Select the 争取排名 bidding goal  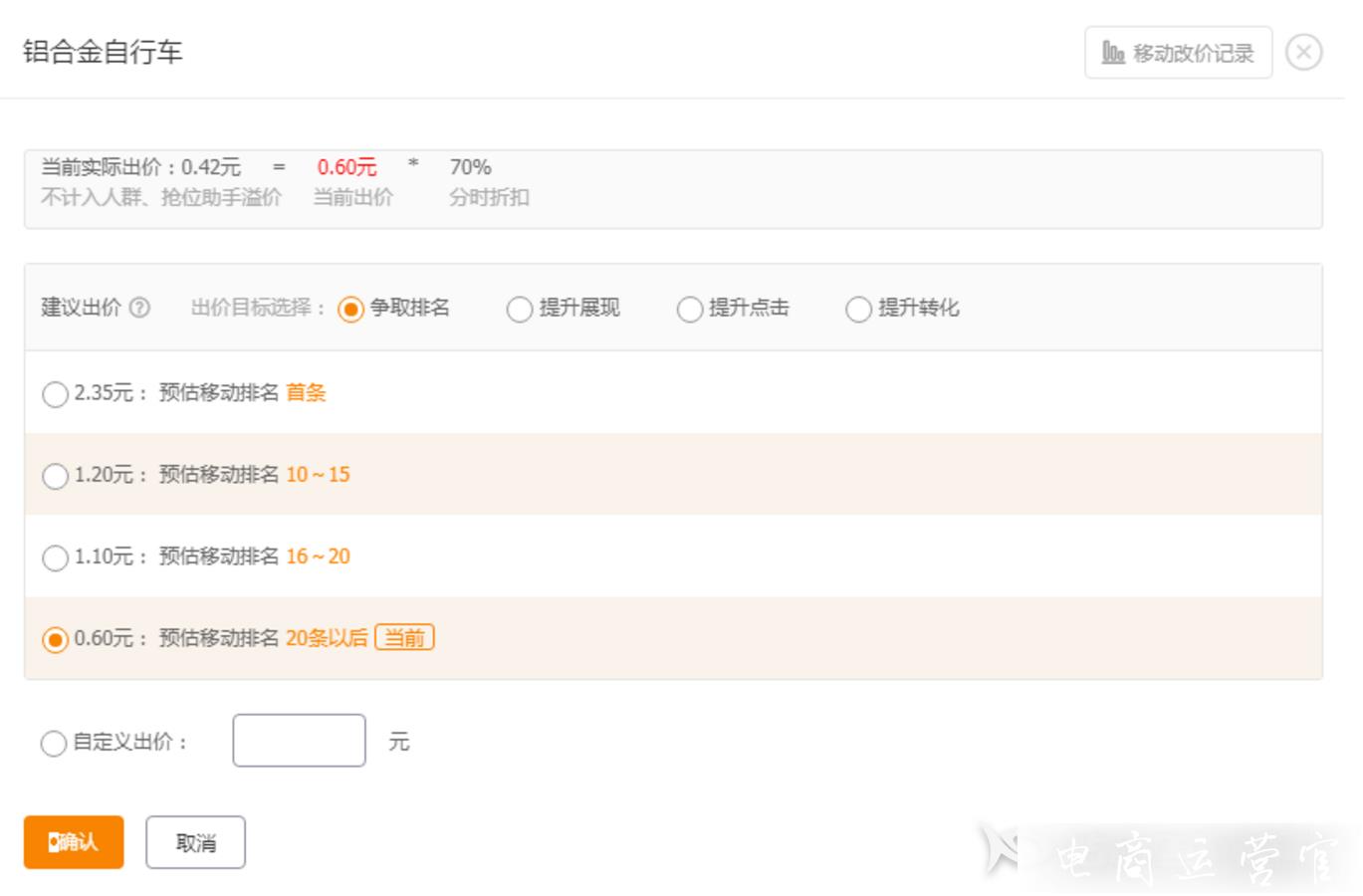tap(350, 310)
